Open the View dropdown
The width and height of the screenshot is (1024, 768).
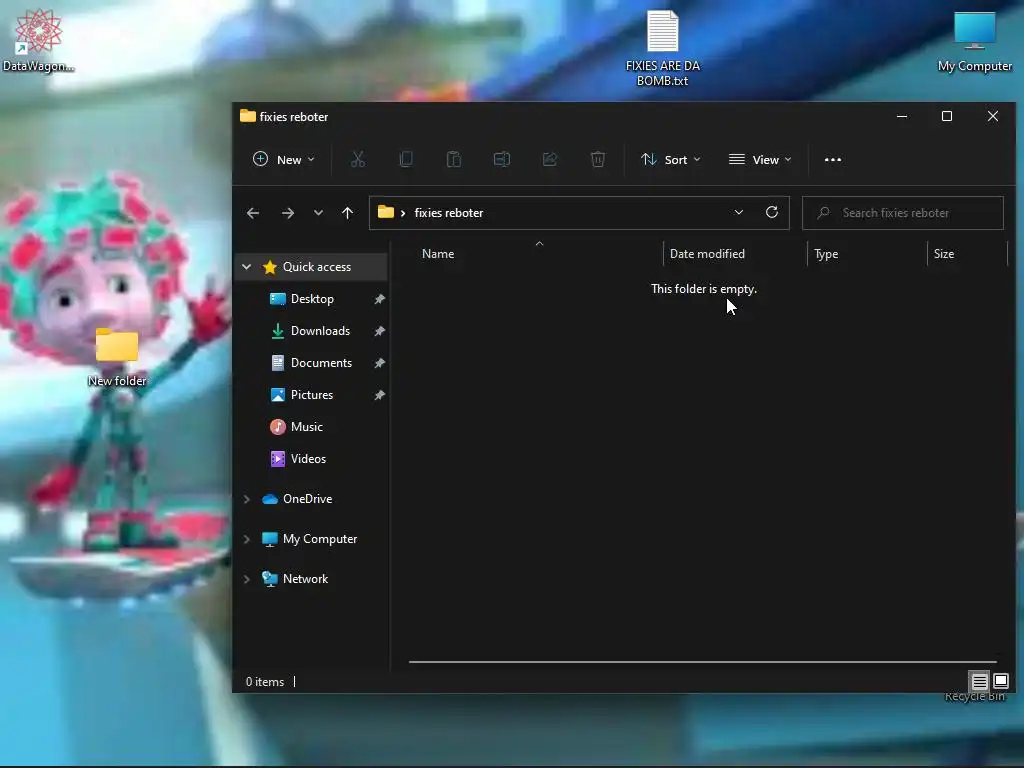760,159
